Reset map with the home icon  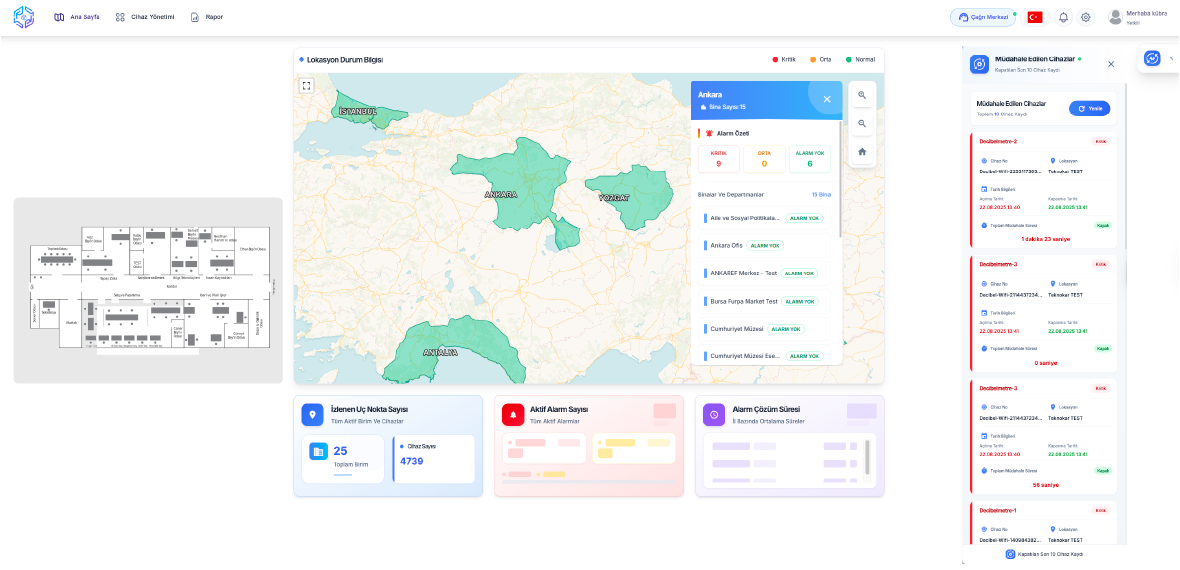pyautogui.click(x=861, y=152)
